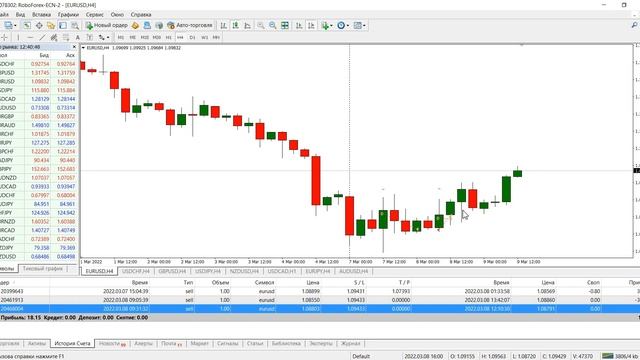Switch timeframe to M15
The height and width of the screenshot is (360, 640).
144,37
